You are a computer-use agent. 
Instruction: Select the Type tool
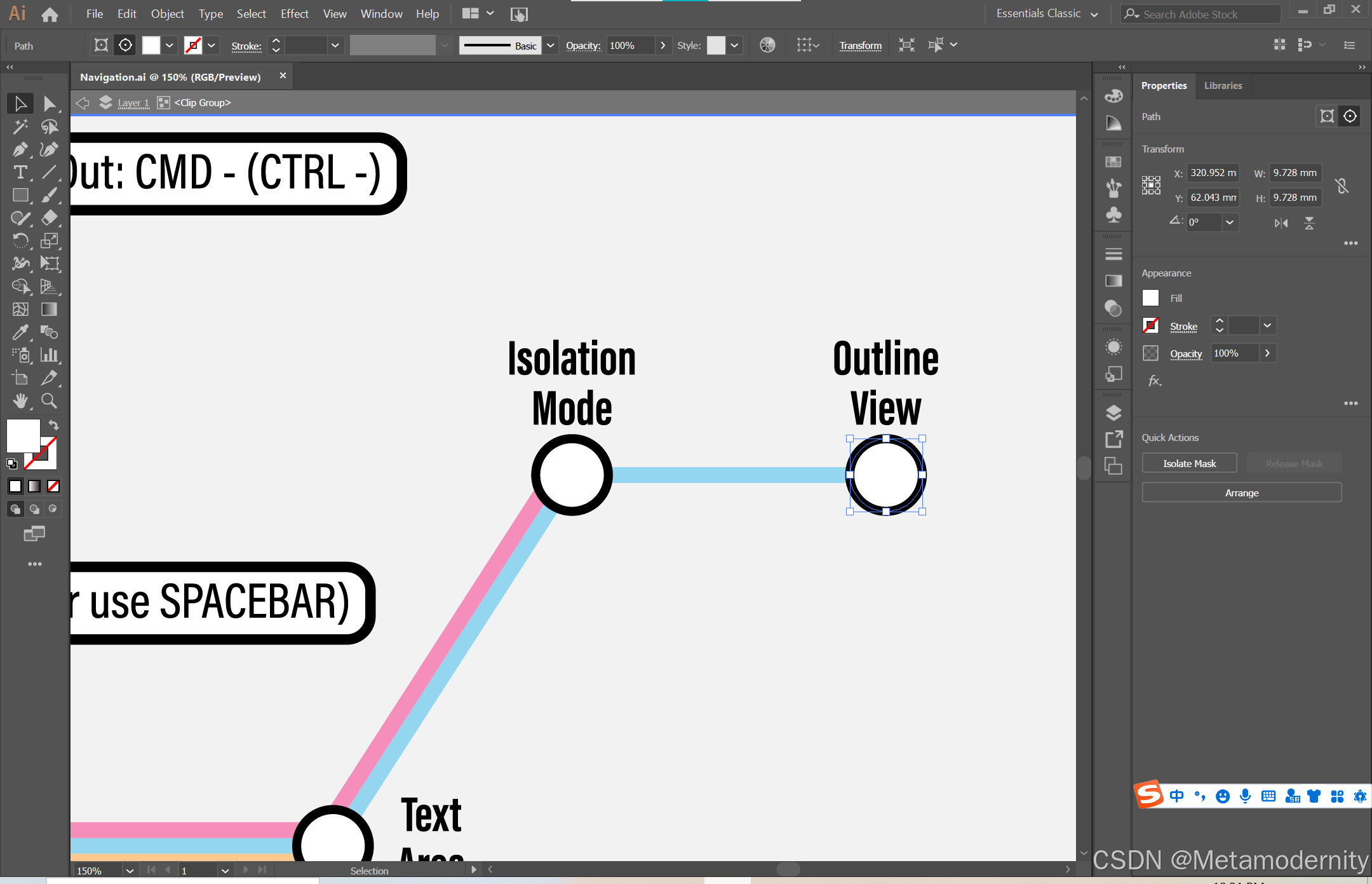pyautogui.click(x=20, y=172)
